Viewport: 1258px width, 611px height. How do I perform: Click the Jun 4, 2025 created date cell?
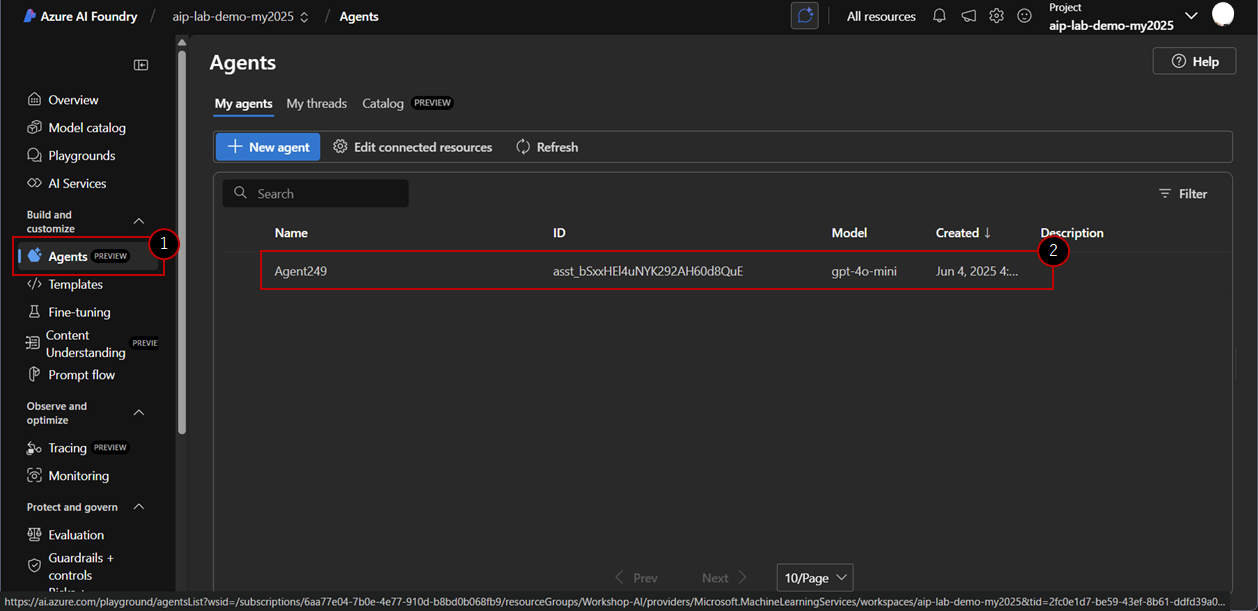point(977,271)
